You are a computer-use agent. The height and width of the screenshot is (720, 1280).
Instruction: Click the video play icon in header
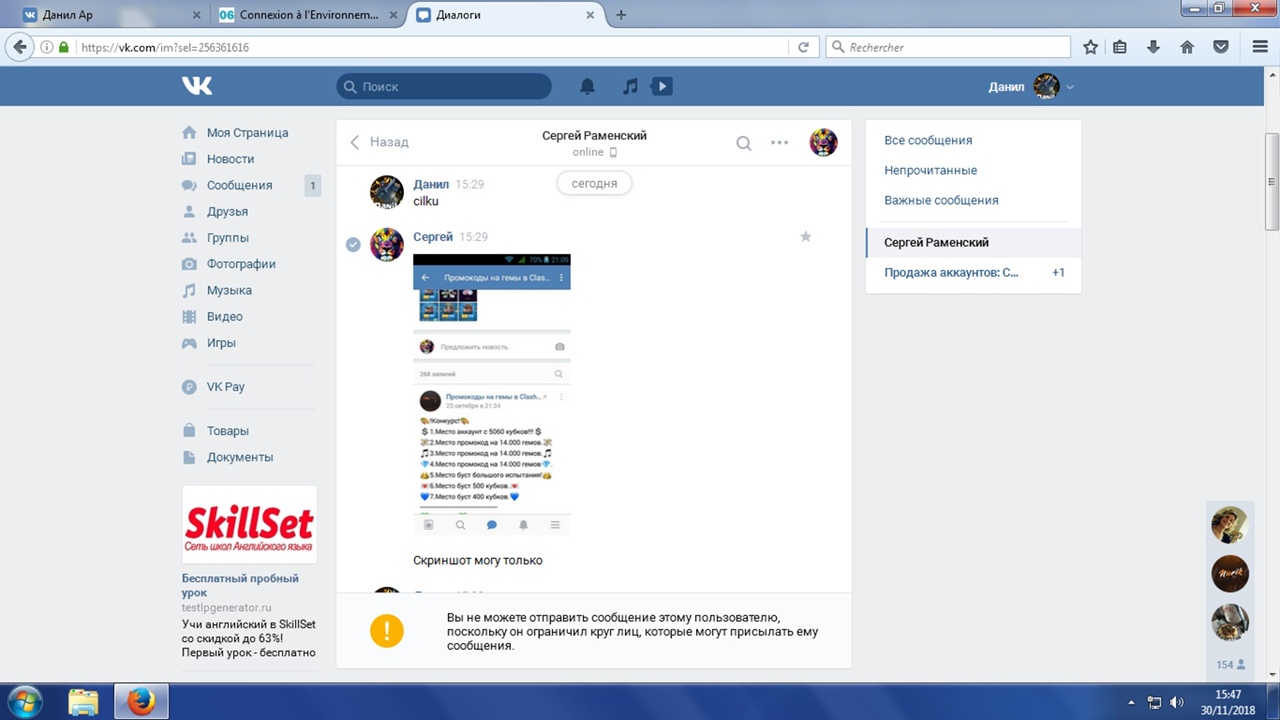[661, 87]
